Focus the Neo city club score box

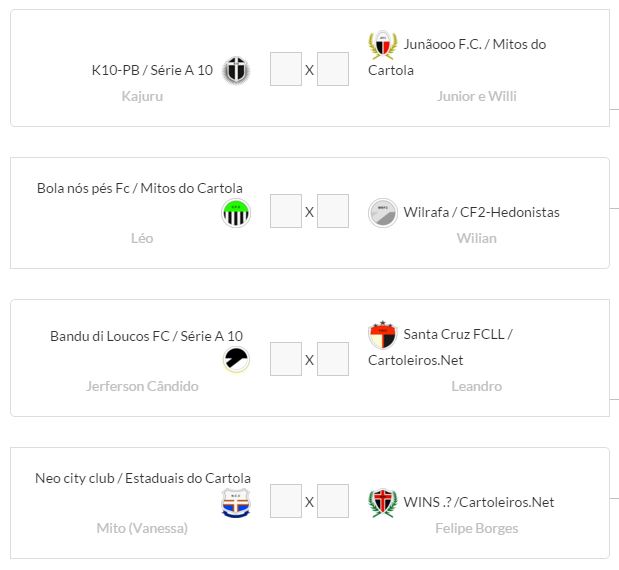click(286, 502)
